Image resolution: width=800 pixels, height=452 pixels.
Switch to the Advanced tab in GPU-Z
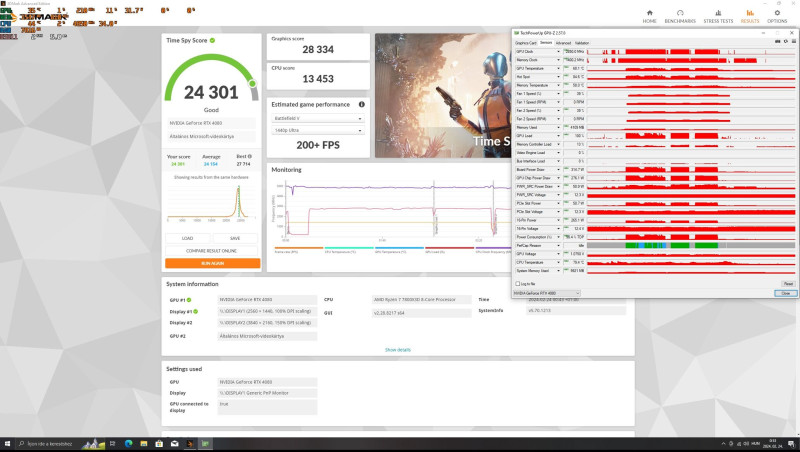pos(563,43)
